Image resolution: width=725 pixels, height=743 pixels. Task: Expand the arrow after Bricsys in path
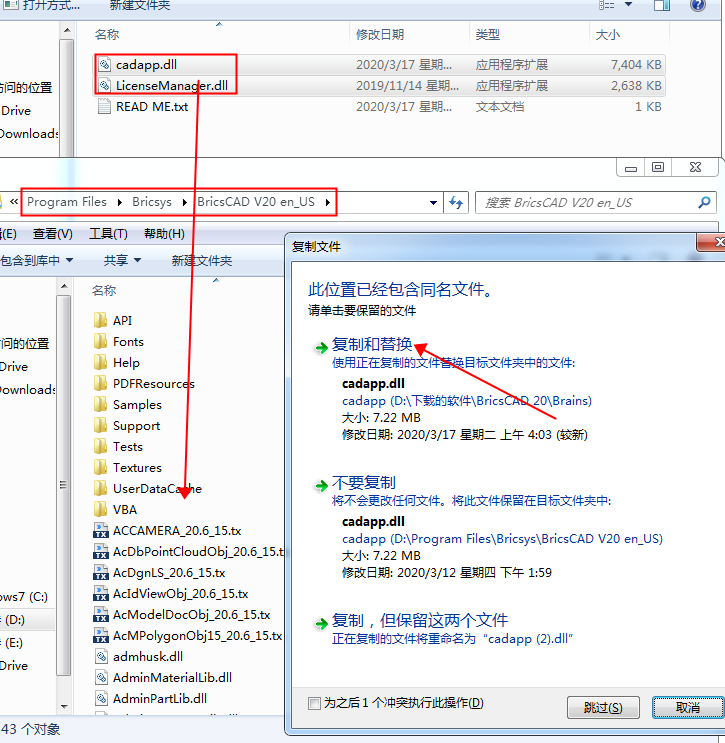(x=184, y=202)
